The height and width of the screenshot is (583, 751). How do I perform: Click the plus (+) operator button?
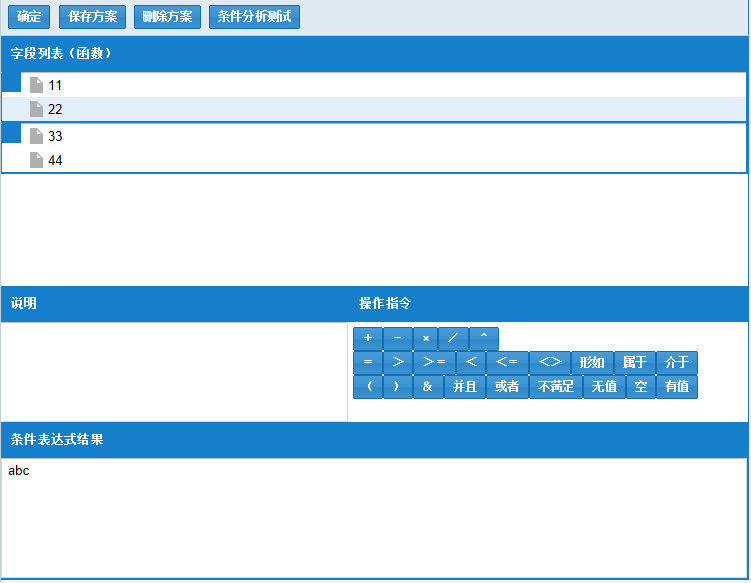tap(368, 339)
